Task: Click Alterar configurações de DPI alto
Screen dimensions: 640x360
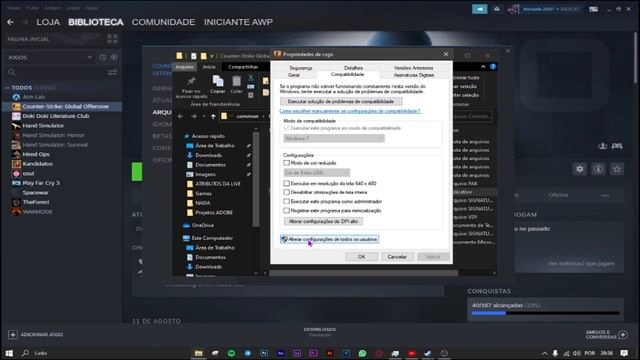Action: [x=323, y=221]
